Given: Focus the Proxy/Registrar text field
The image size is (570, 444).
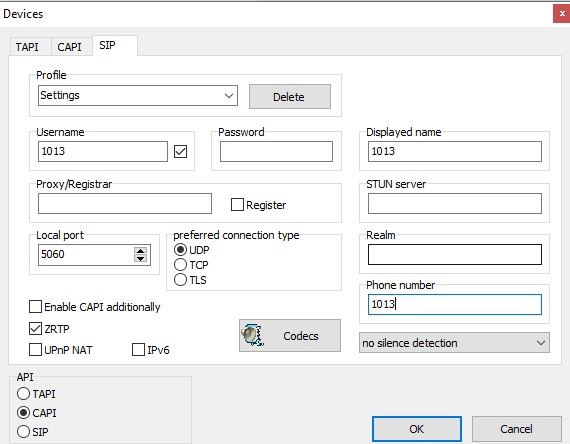Looking at the screenshot, I should click(125, 204).
